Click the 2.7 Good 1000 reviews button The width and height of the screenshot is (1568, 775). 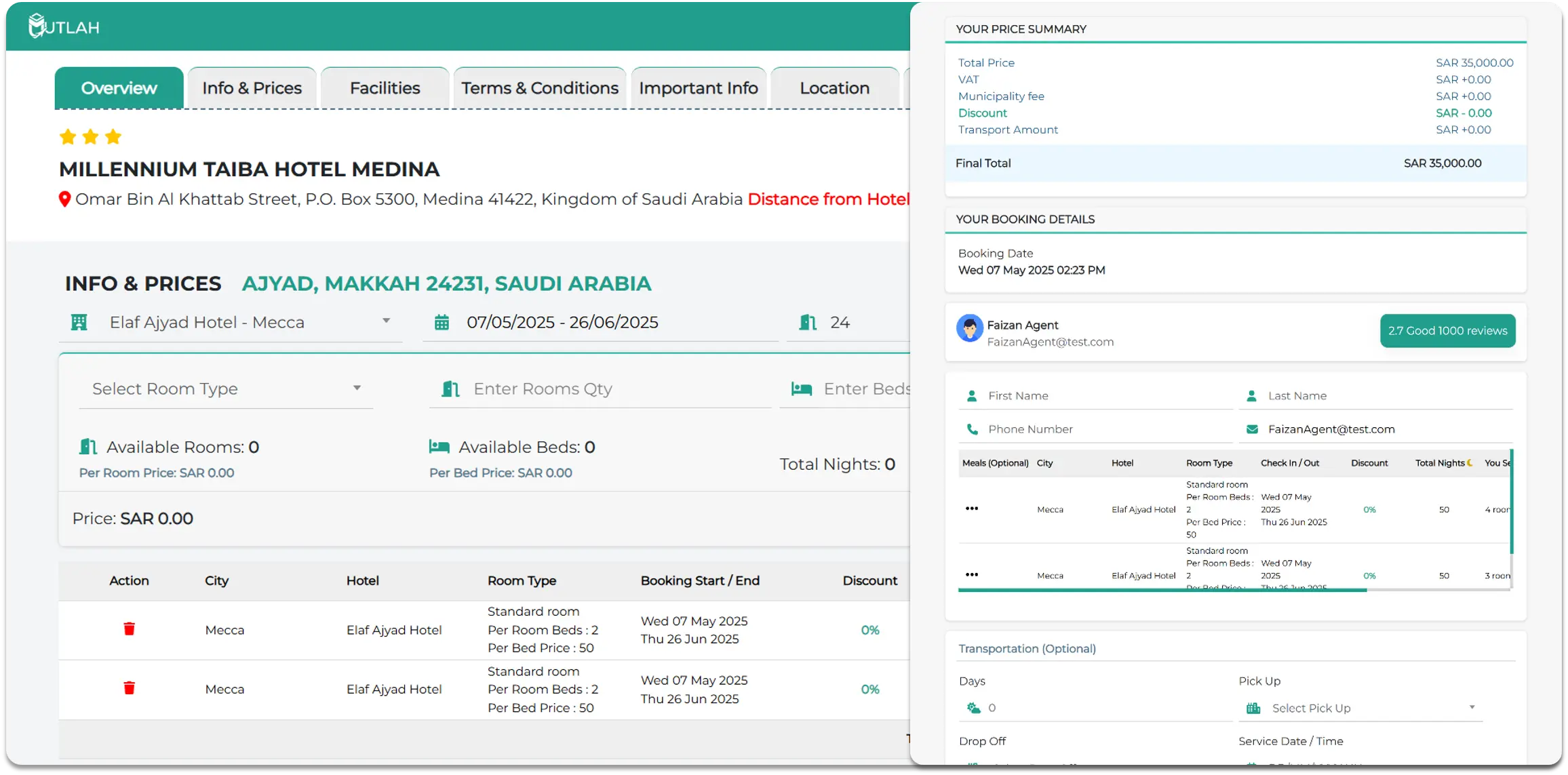click(x=1448, y=331)
